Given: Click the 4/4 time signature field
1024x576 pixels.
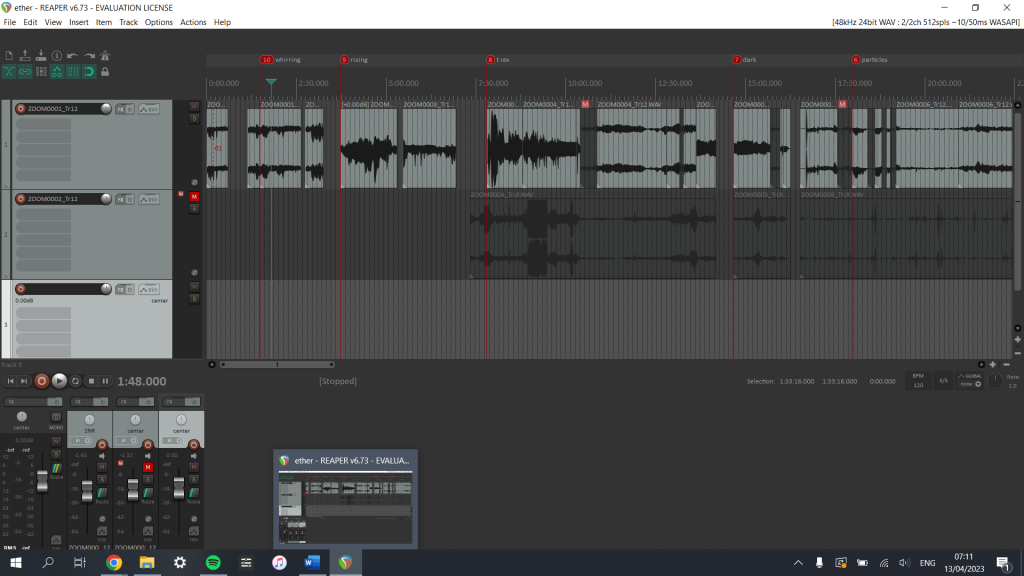Looking at the screenshot, I should 943,381.
